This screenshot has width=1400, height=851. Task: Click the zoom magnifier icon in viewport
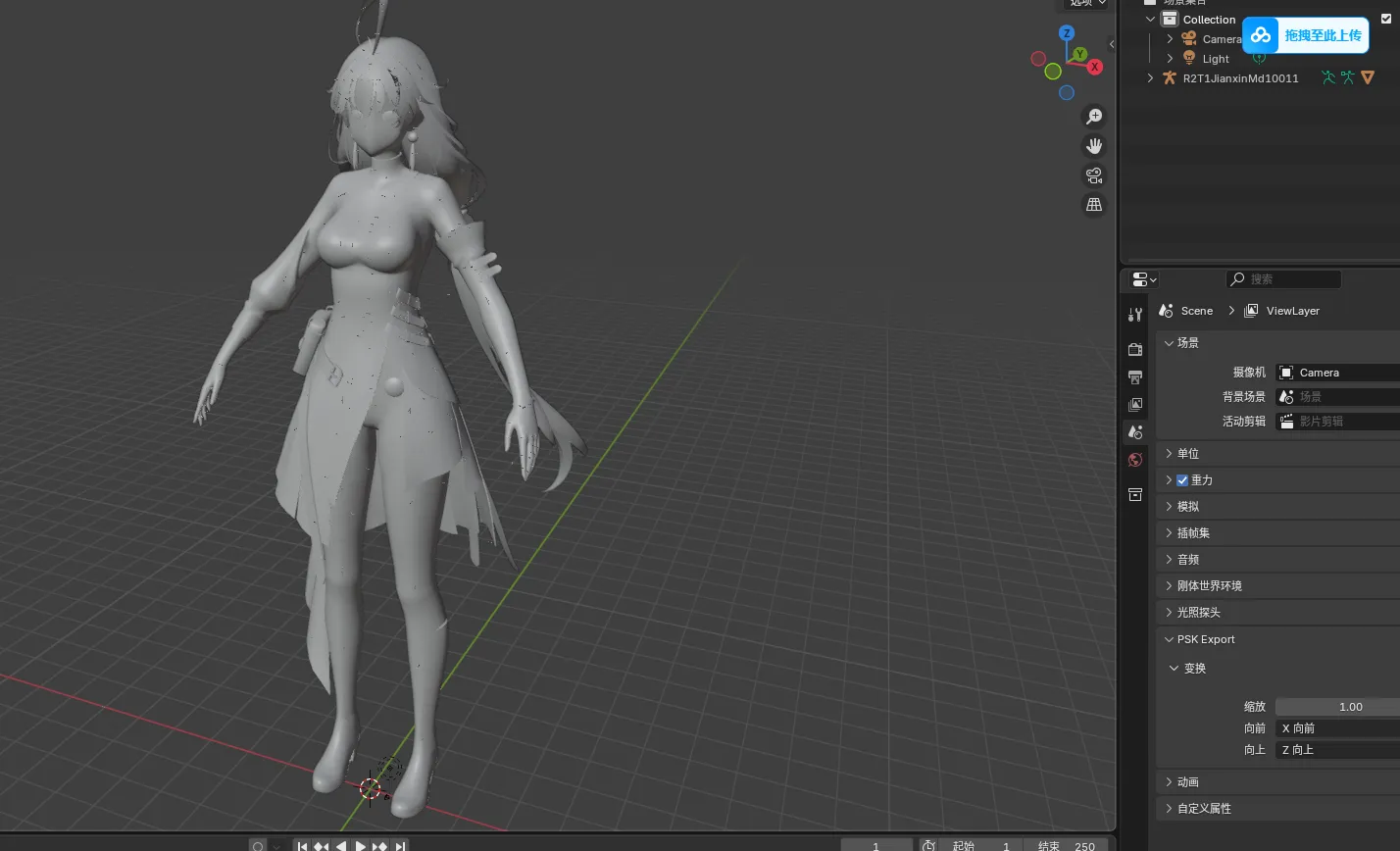[1094, 117]
